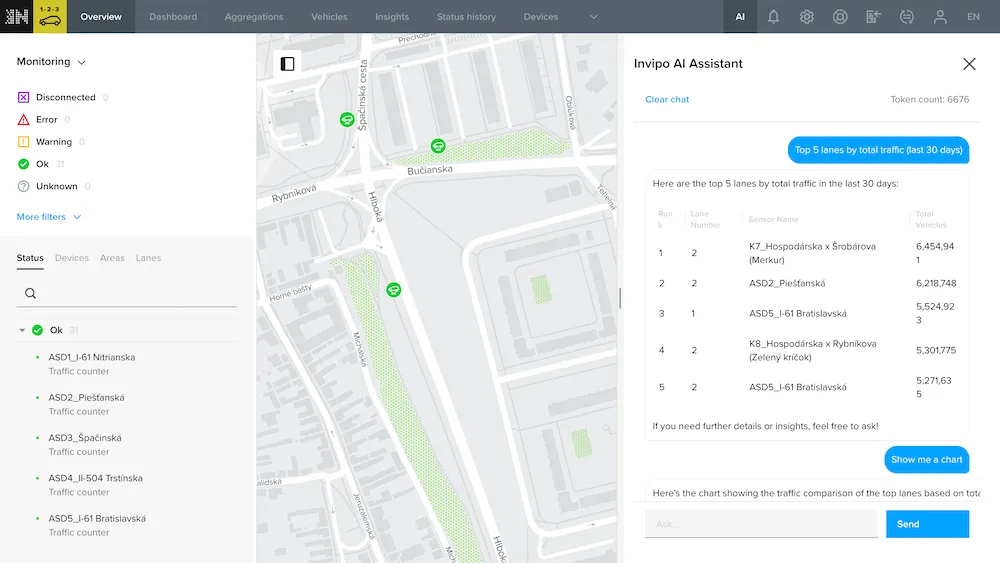Click the 5,301,775 total vehicles value
1000x563 pixels.
(x=936, y=350)
